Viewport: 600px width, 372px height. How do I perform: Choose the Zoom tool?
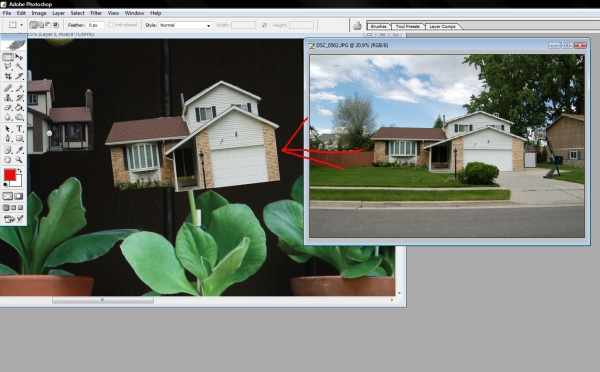[19, 160]
